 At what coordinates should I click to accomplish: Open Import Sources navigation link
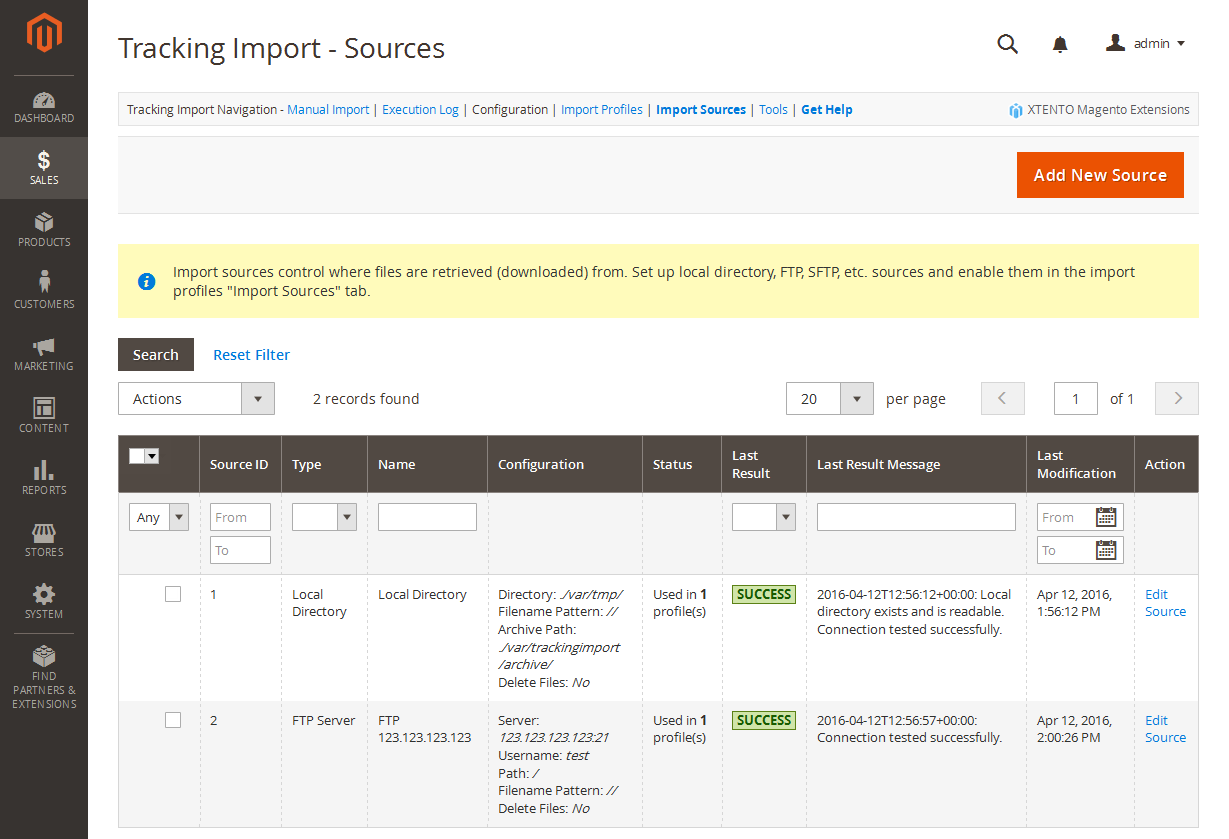[x=701, y=110]
